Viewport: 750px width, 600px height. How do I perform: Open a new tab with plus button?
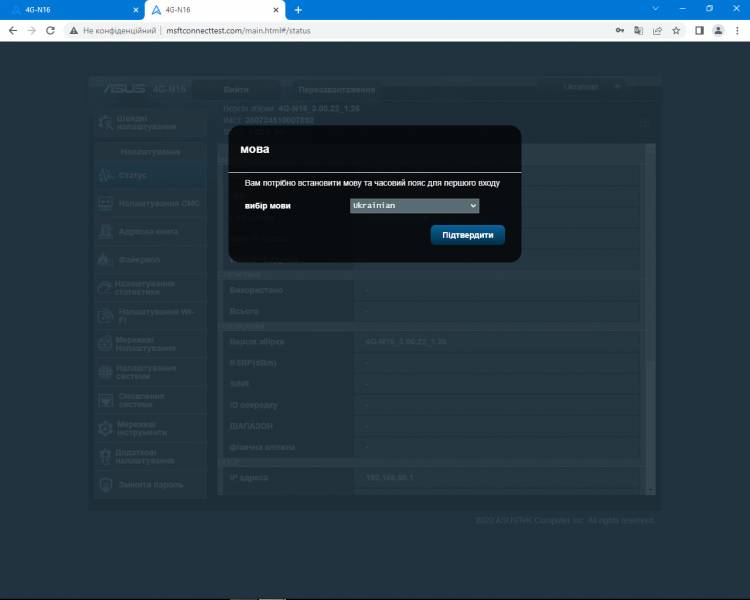point(298,10)
